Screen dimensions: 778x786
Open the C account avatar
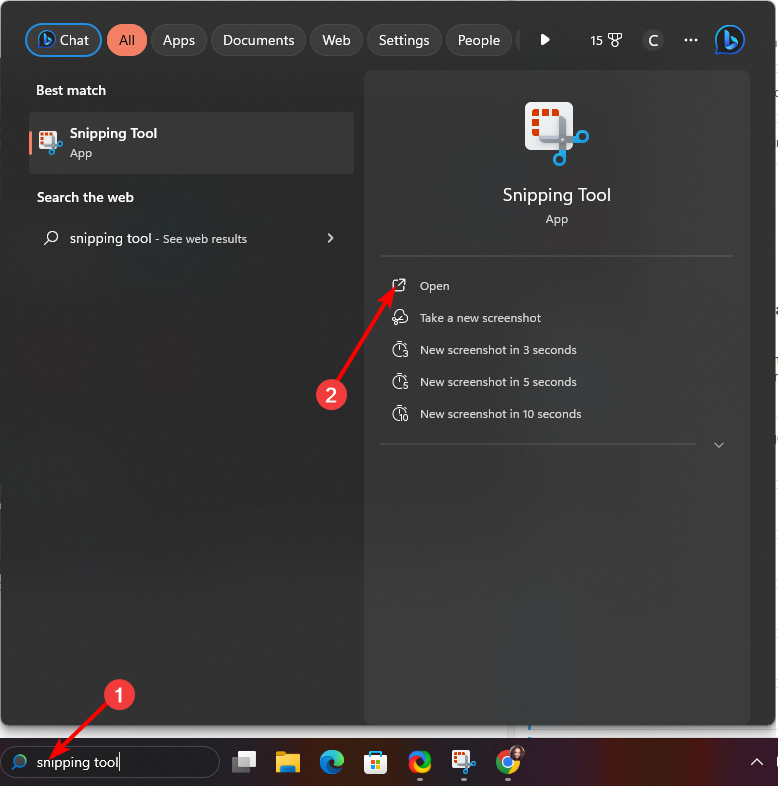pos(653,40)
